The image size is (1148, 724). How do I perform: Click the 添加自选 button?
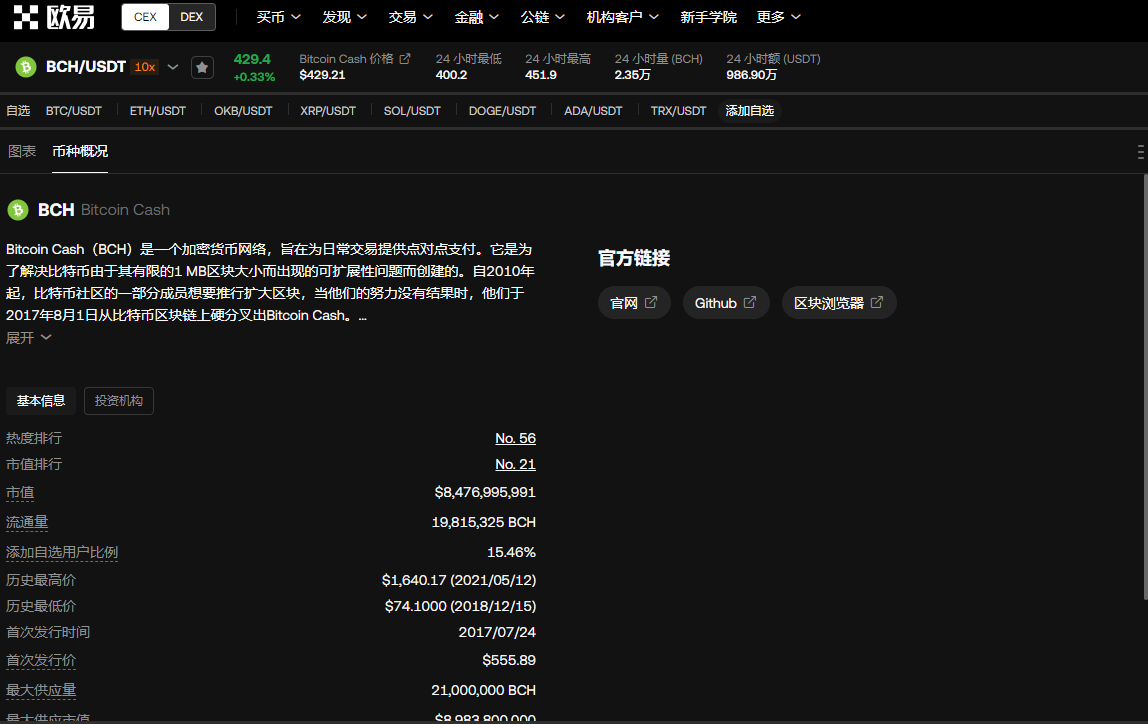pos(750,111)
